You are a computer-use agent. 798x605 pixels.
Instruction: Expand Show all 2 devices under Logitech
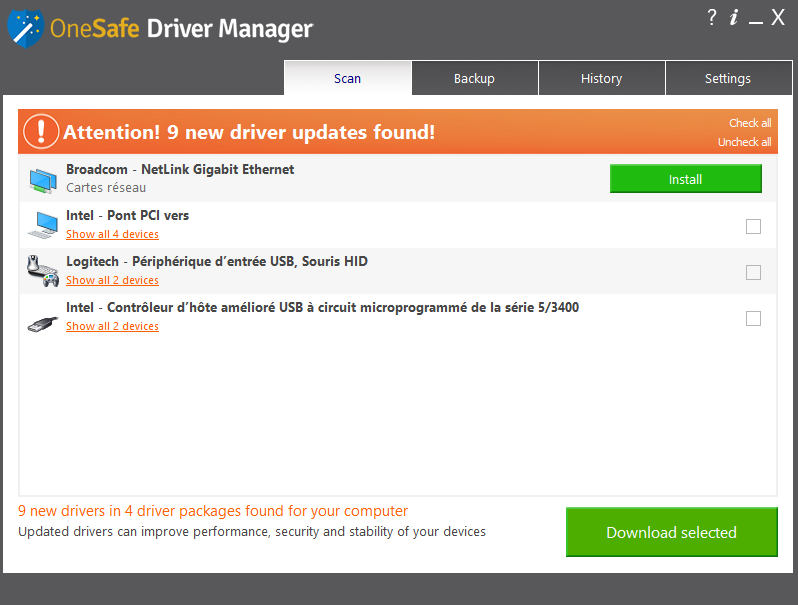click(112, 280)
